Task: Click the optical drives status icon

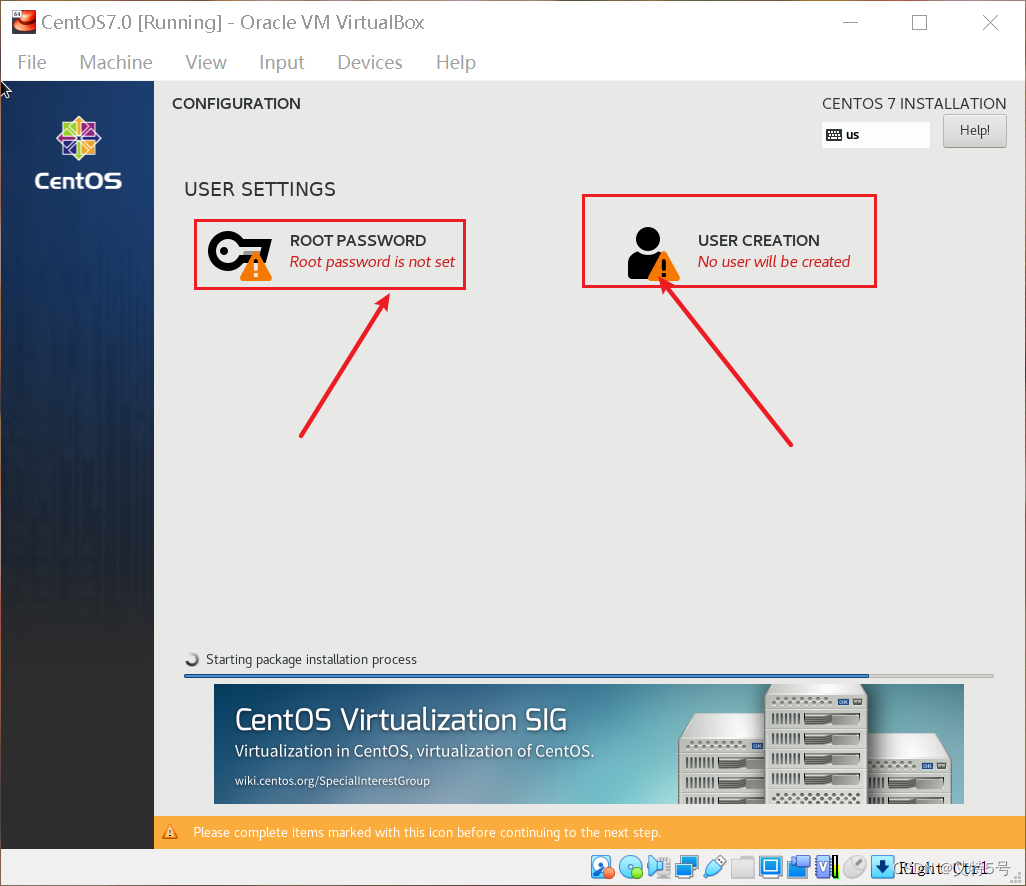Action: (631, 867)
